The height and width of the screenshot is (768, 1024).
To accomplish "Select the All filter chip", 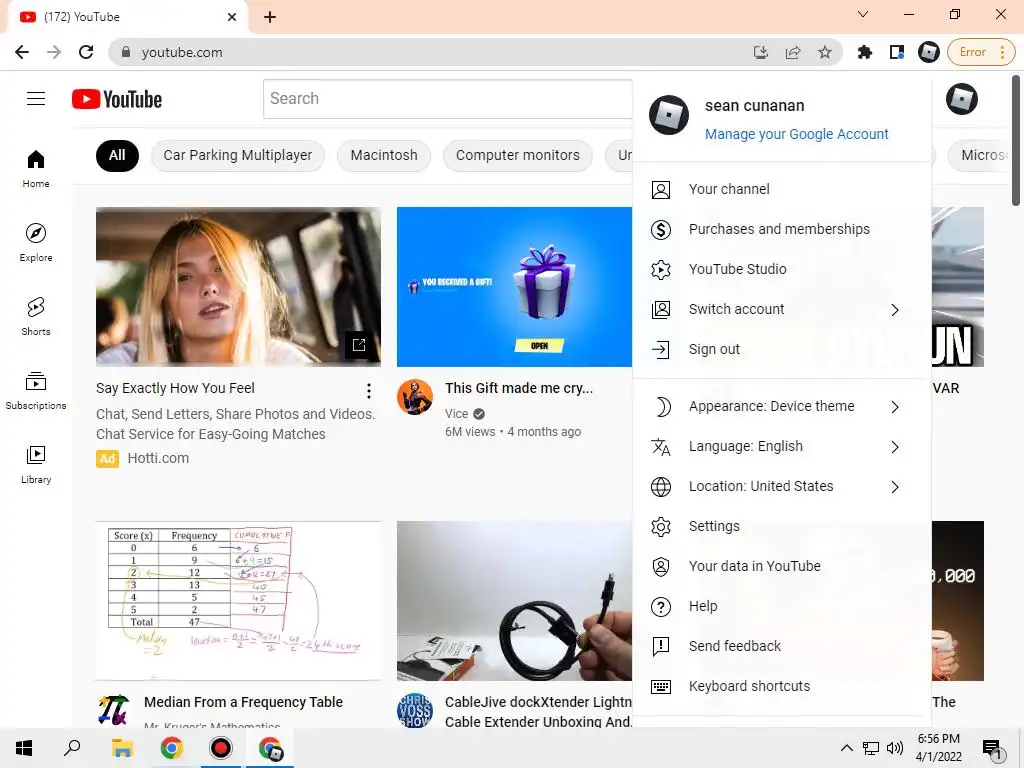I will click(117, 155).
